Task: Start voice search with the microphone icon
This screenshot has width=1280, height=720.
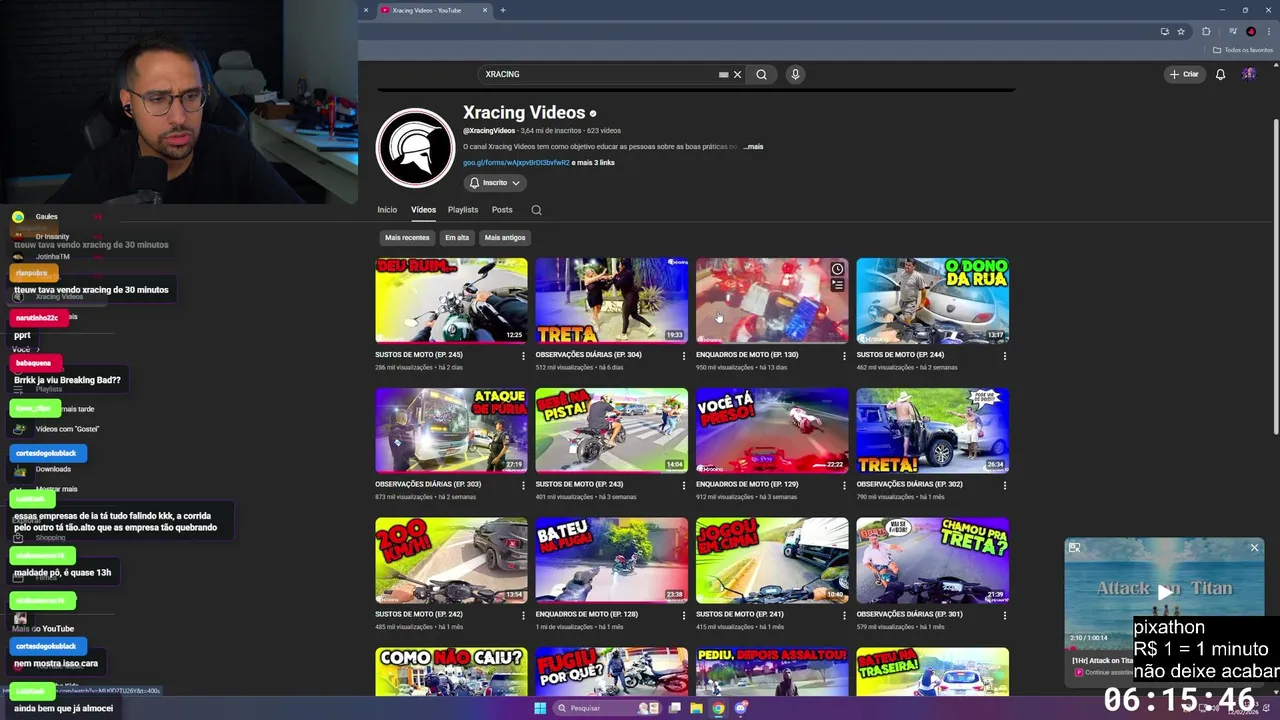Action: 795,74
